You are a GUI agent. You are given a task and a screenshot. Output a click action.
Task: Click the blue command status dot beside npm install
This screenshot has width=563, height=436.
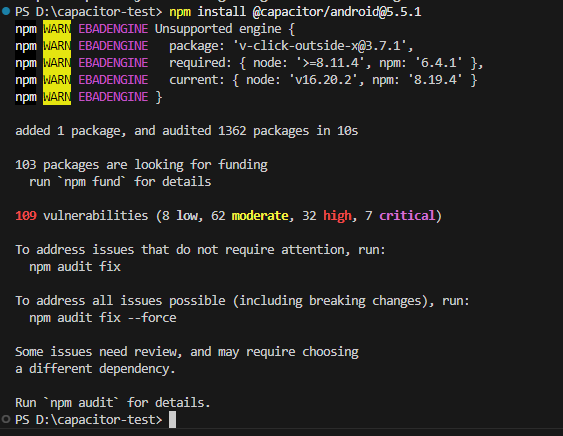point(6,11)
